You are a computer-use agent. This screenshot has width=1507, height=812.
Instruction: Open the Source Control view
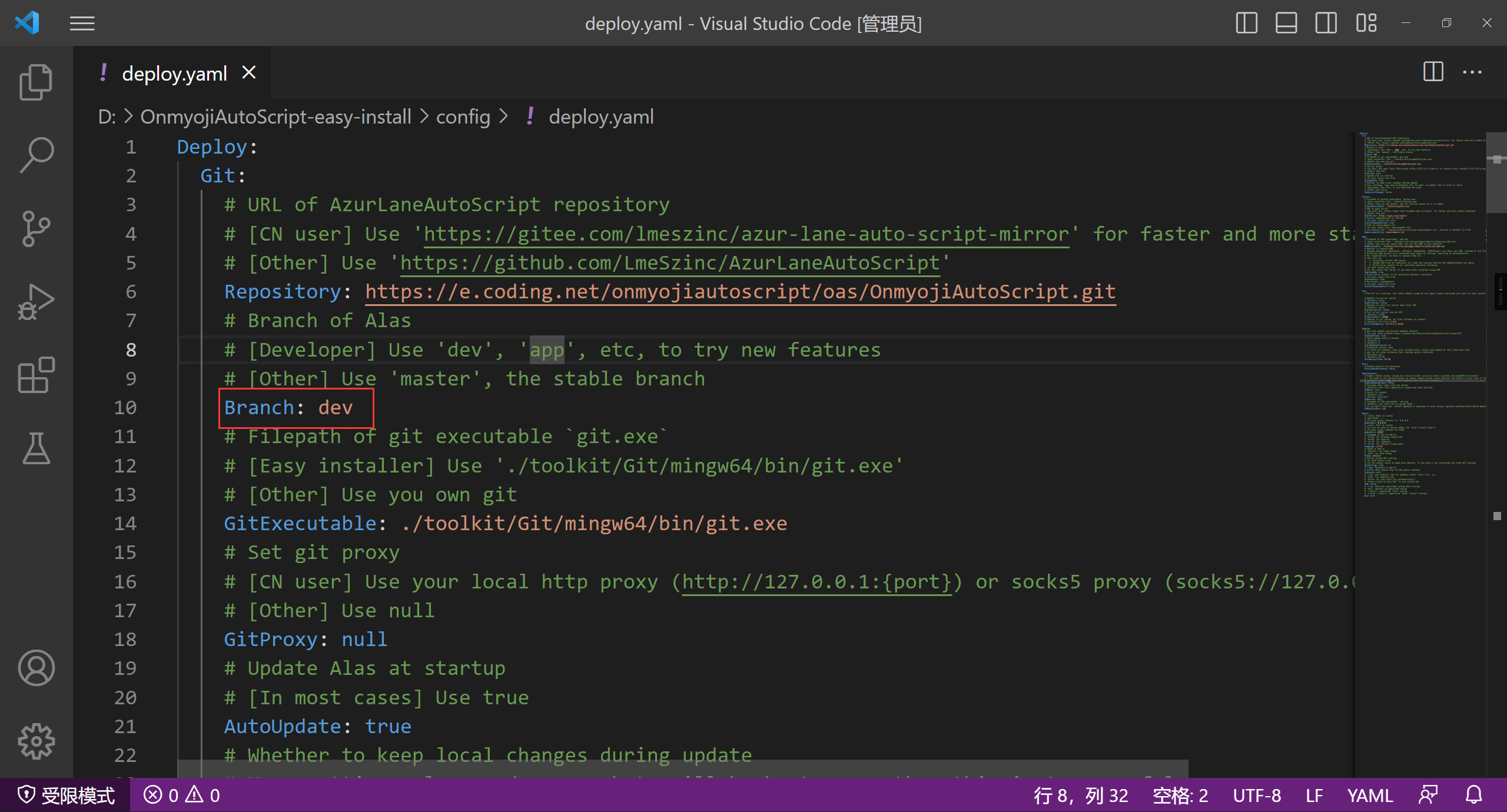(x=36, y=228)
